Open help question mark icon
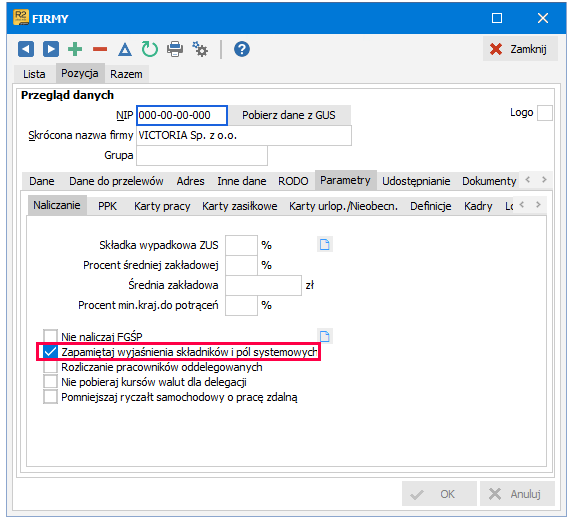Image resolution: width=575 pixels, height=521 pixels. [x=242, y=49]
